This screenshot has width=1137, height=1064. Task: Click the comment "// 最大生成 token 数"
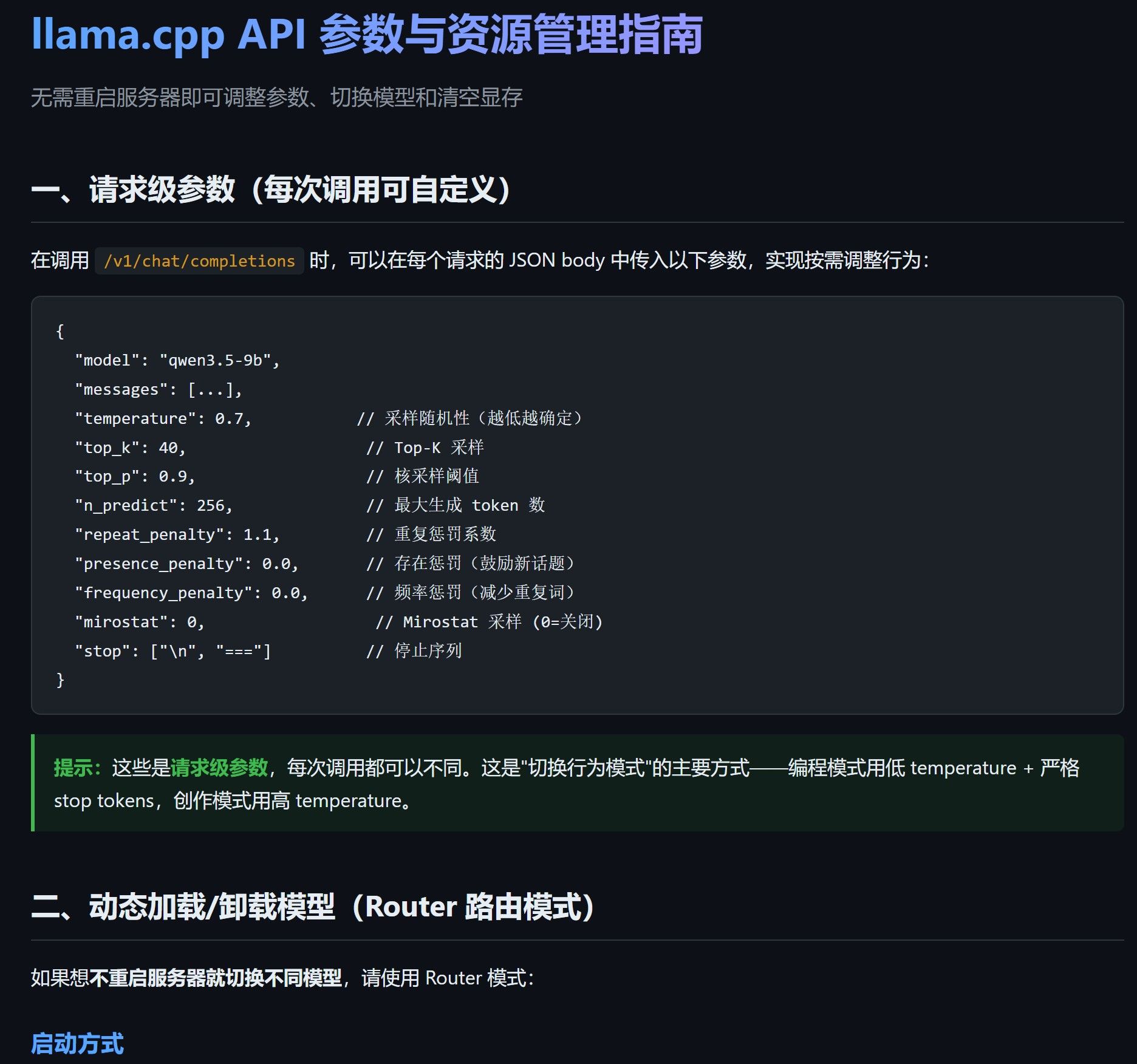[456, 505]
